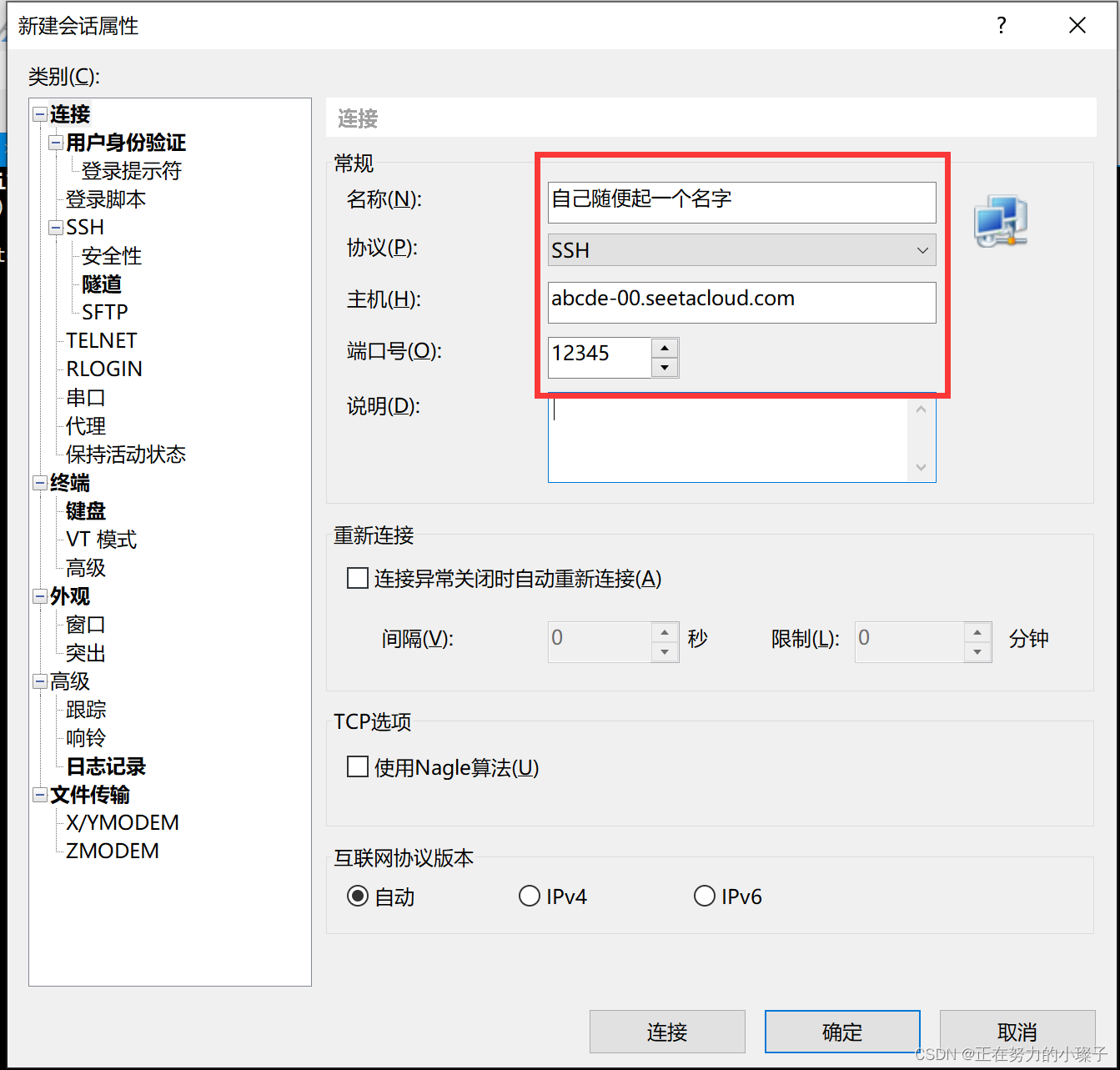Select 日志记录 in category tree

coord(106,766)
